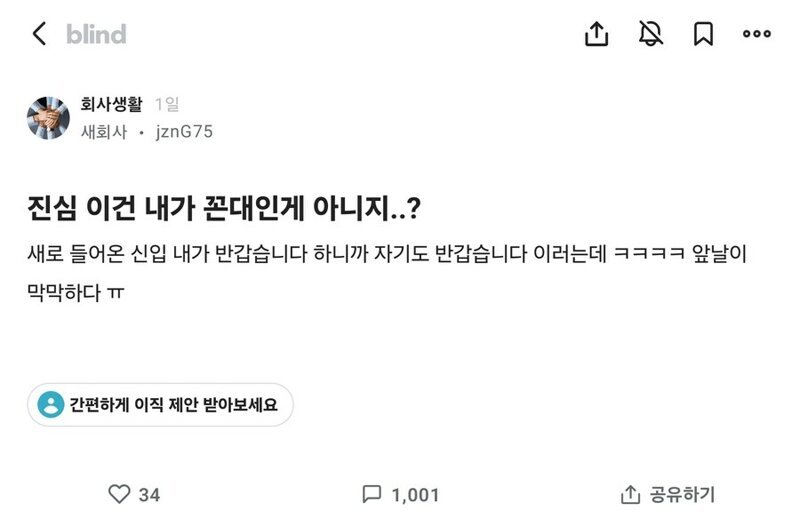Click the 1,001 comment count
800x527 pixels.
tap(415, 494)
